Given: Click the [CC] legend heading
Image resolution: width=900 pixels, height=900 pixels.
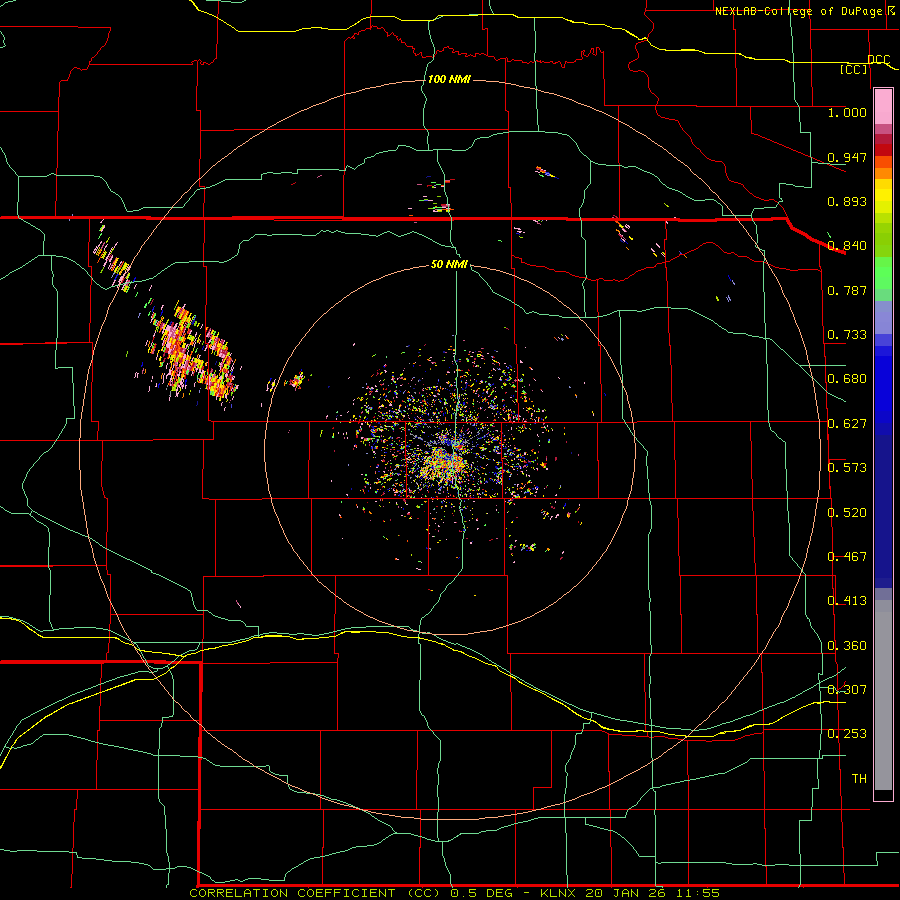Looking at the screenshot, I should coord(854,69).
